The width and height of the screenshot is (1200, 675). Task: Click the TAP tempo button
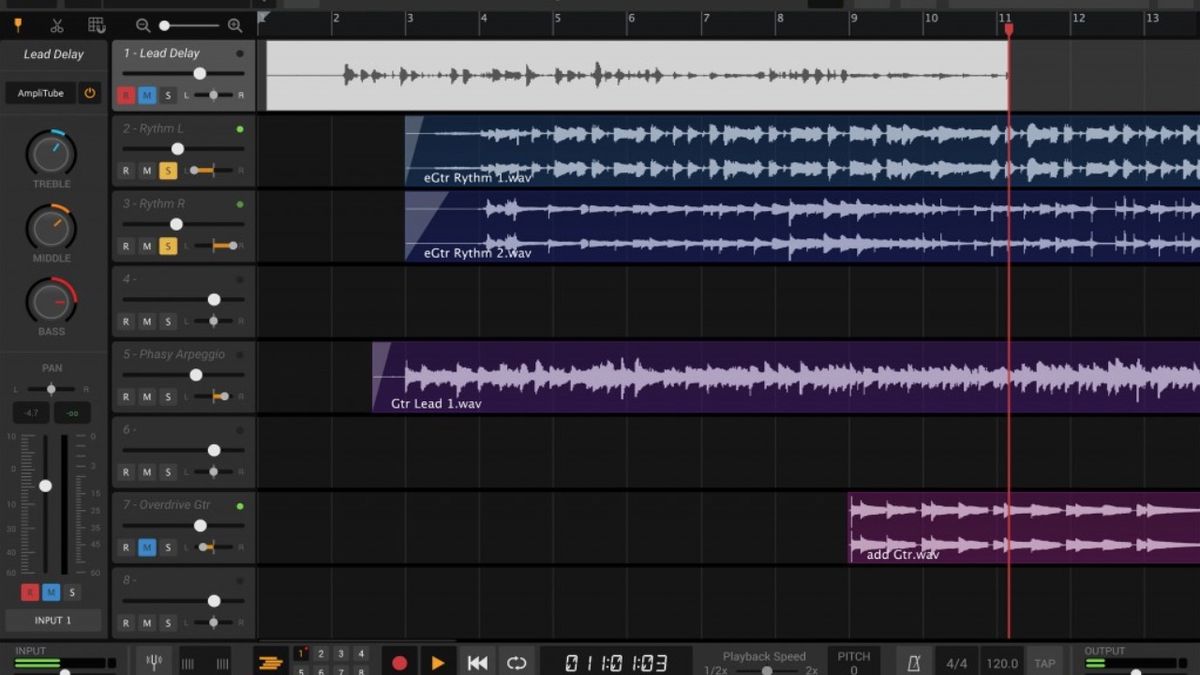pos(1045,662)
